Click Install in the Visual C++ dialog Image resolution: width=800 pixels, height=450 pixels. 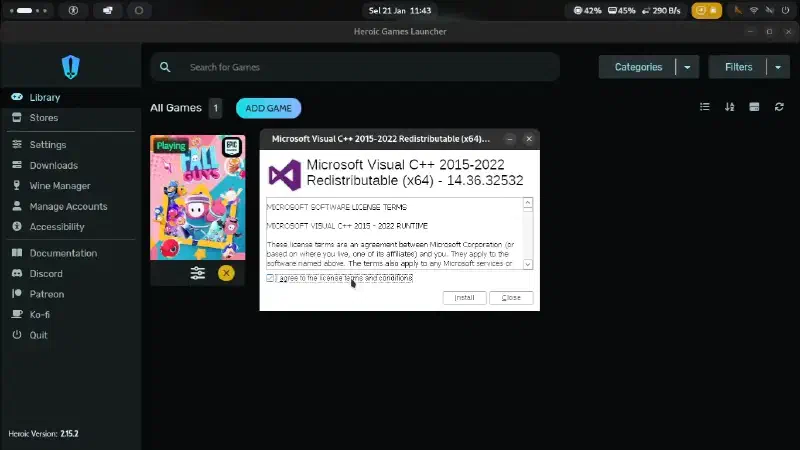point(464,297)
